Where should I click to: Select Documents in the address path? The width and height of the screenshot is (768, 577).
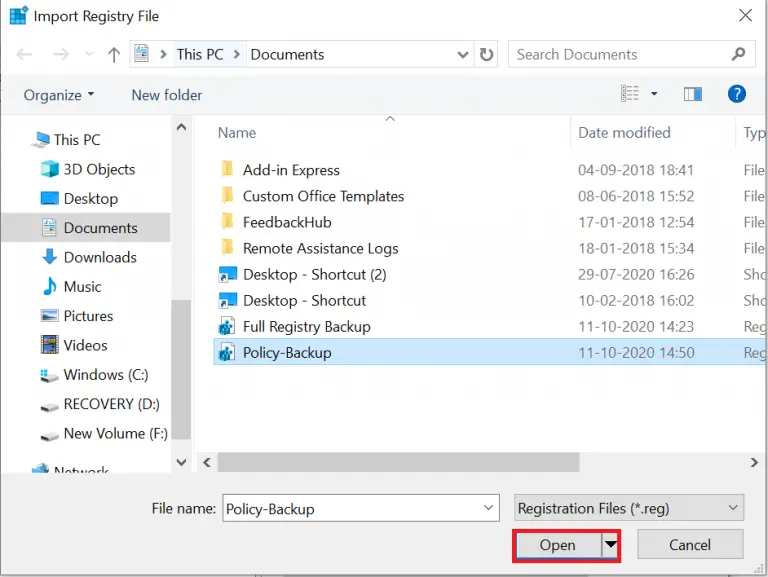(288, 54)
